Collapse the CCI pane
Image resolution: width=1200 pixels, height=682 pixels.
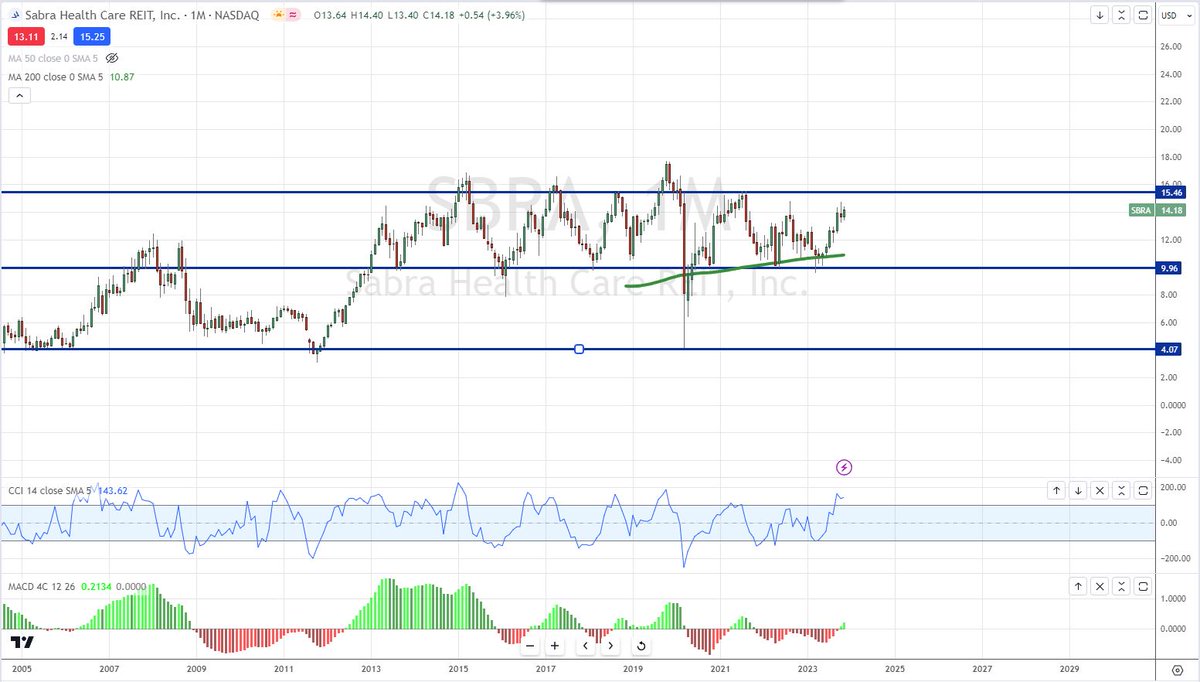(x=1122, y=490)
